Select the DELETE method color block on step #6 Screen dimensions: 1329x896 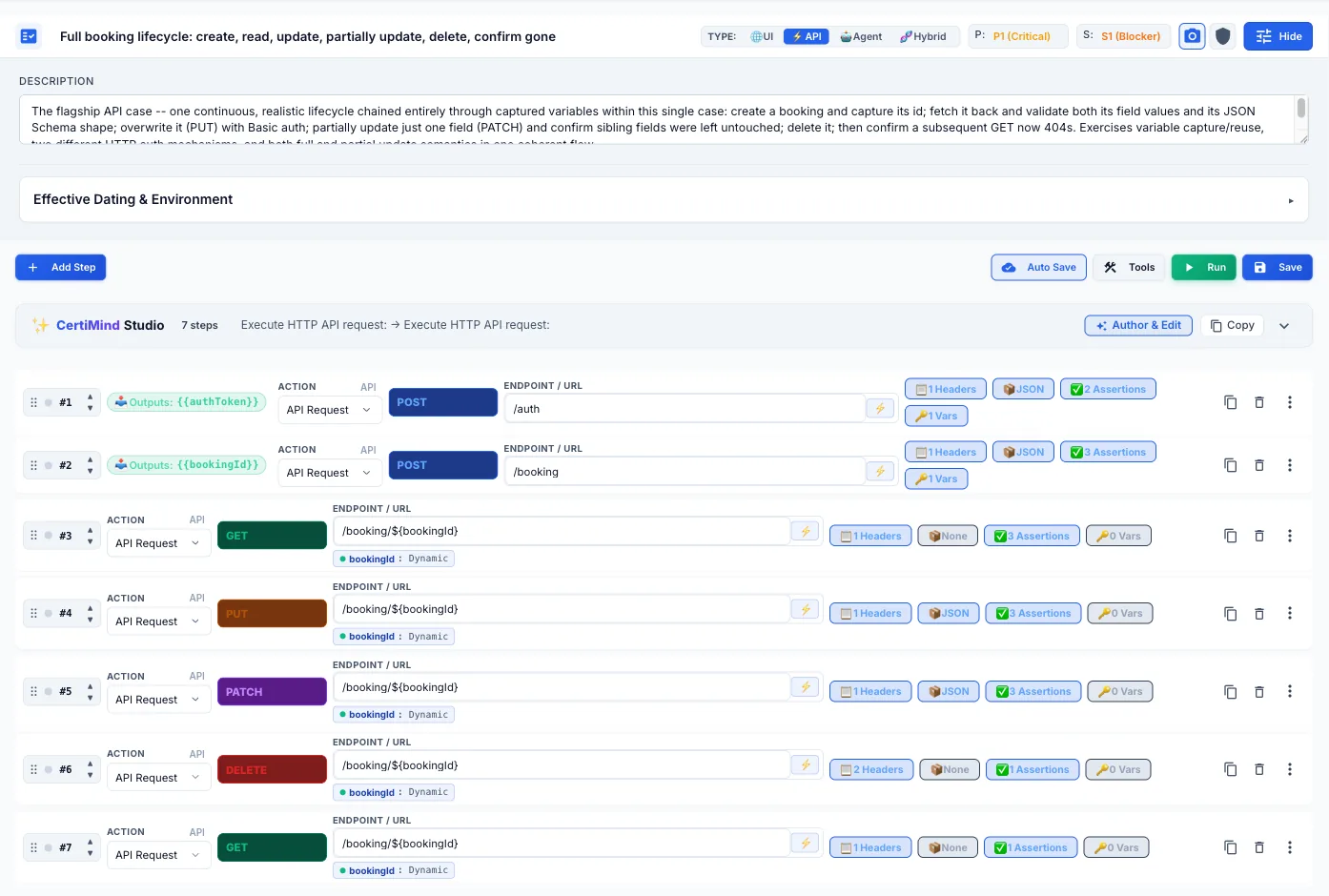pos(272,769)
